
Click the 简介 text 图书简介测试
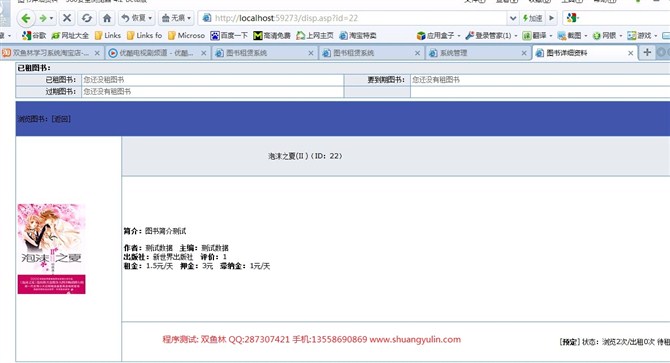pos(165,231)
